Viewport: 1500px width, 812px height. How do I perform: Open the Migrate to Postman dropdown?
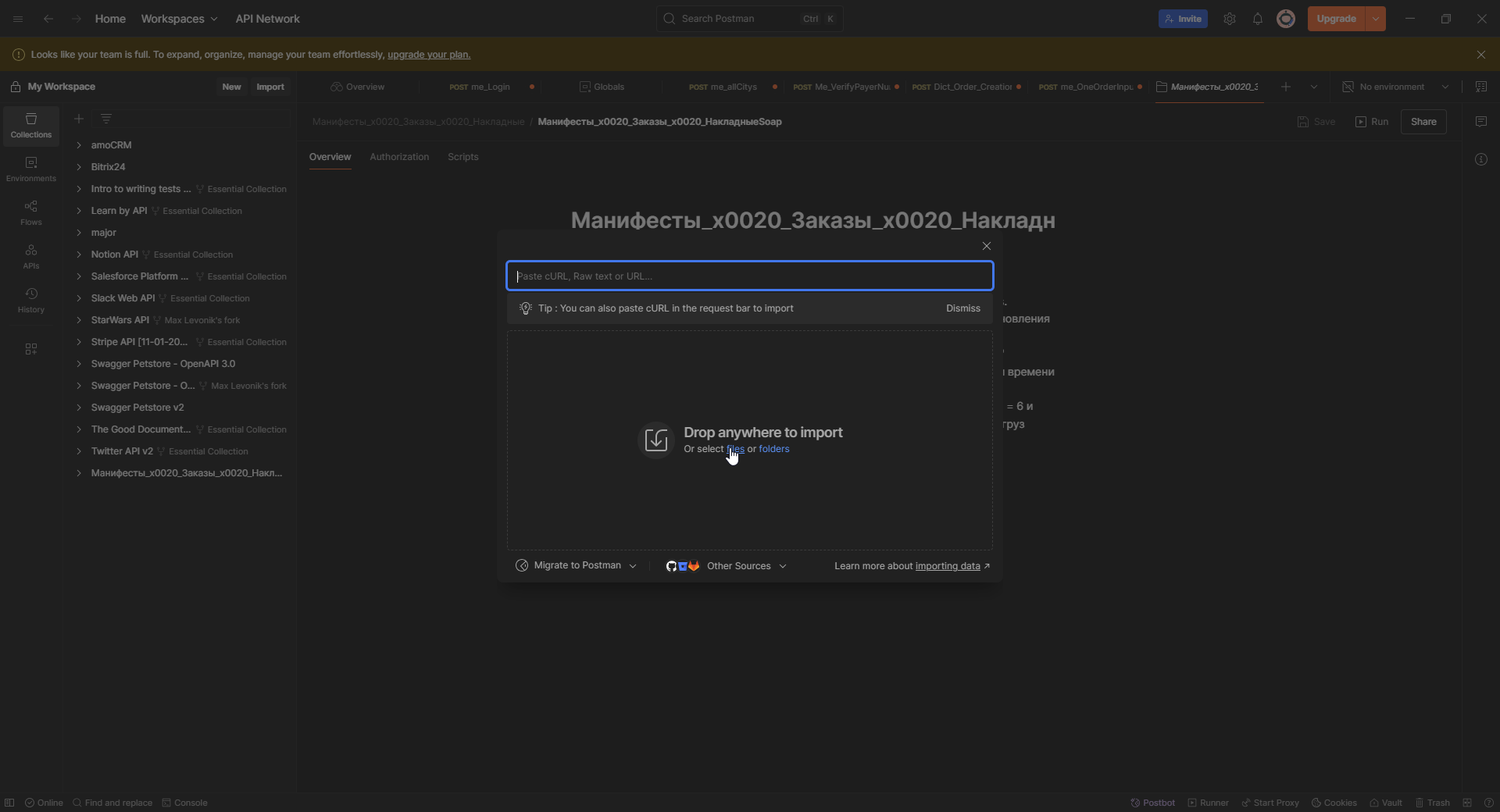click(576, 565)
